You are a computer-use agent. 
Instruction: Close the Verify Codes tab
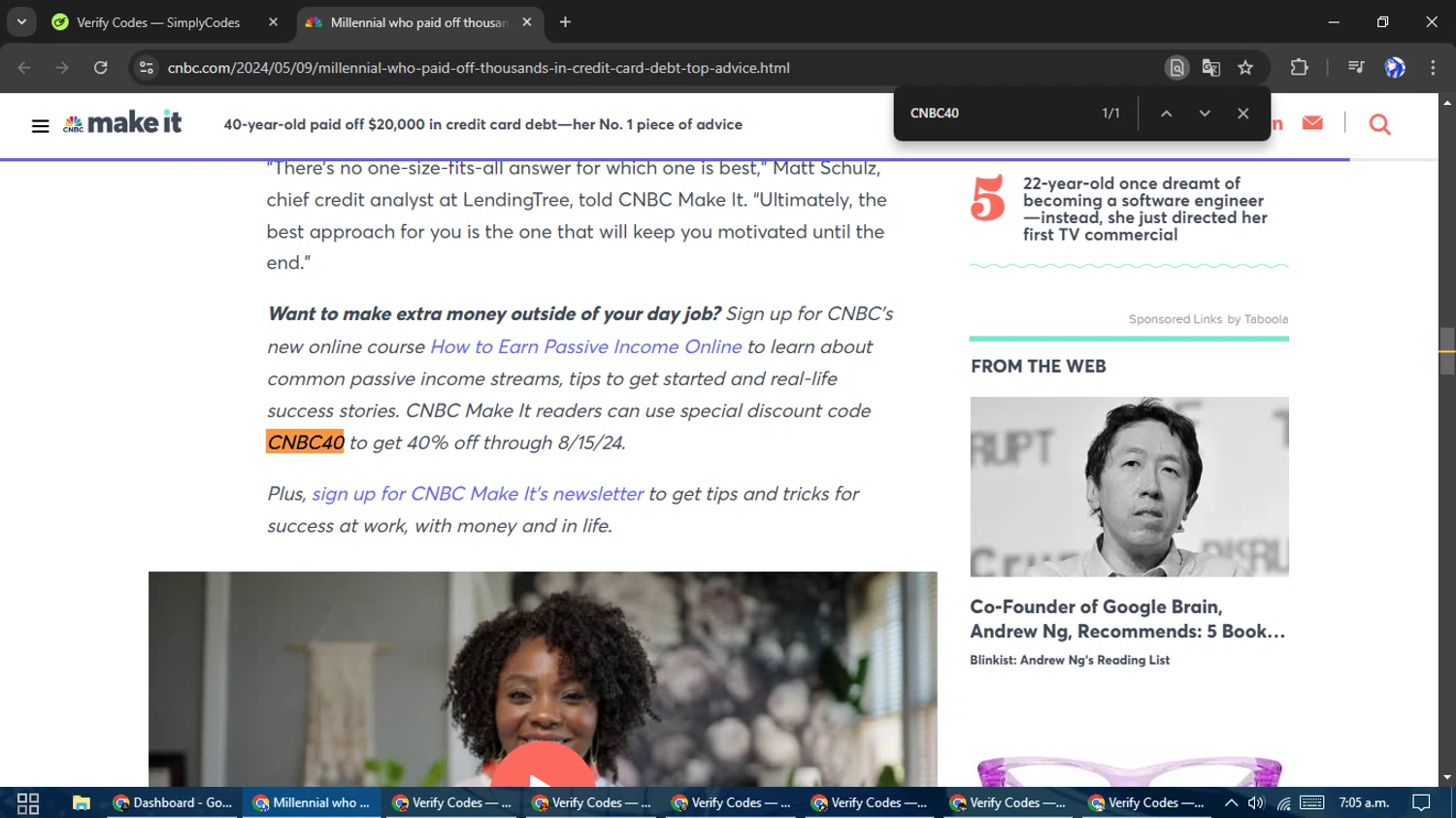273,22
